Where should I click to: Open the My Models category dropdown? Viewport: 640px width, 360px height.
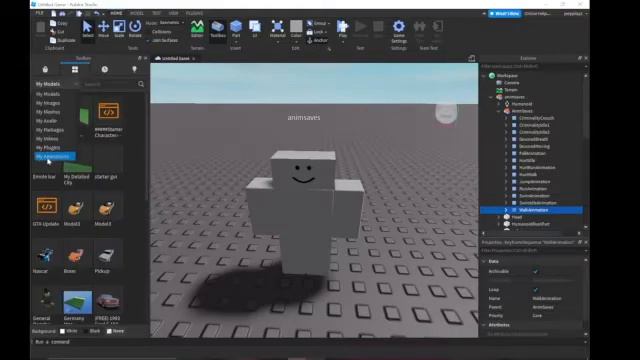[57, 84]
